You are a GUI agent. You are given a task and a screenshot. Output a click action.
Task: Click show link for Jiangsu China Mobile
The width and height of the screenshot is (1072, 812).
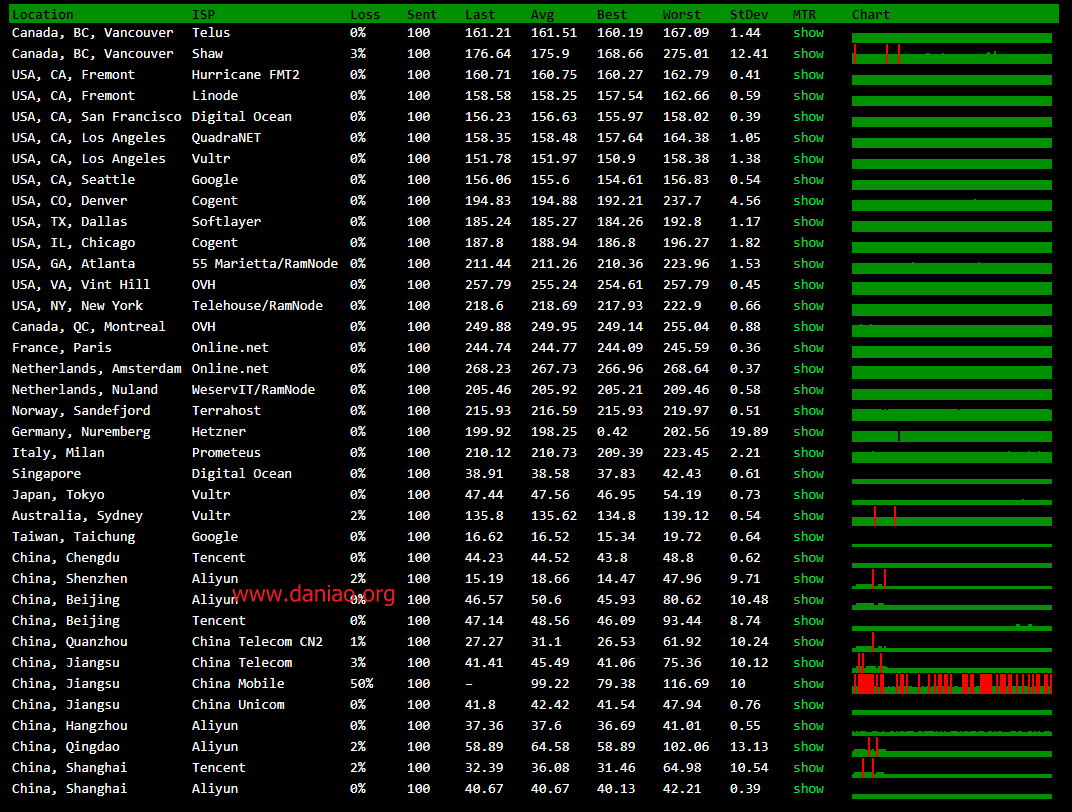[x=808, y=684]
